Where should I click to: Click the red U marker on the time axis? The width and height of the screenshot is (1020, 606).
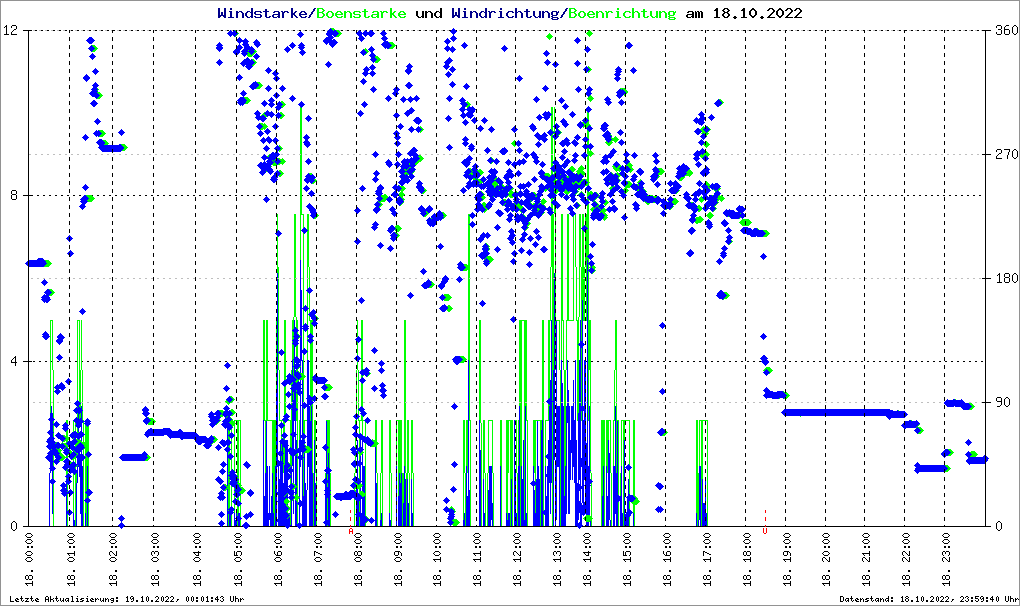(x=765, y=531)
